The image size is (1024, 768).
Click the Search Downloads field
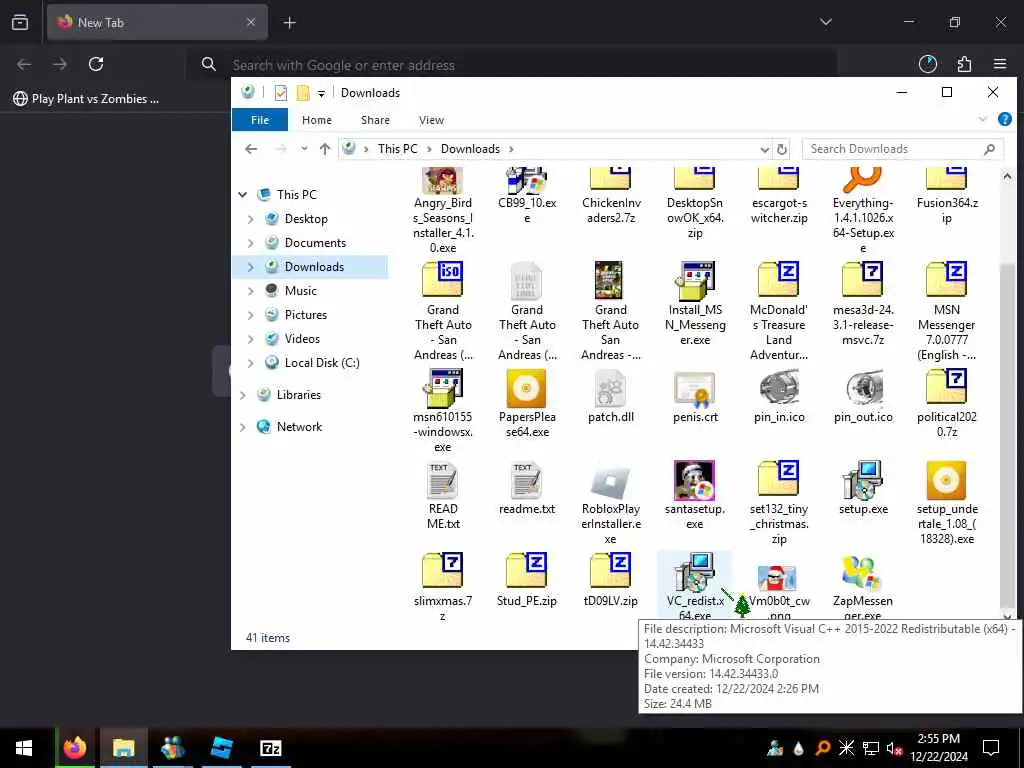pyautogui.click(x=903, y=149)
